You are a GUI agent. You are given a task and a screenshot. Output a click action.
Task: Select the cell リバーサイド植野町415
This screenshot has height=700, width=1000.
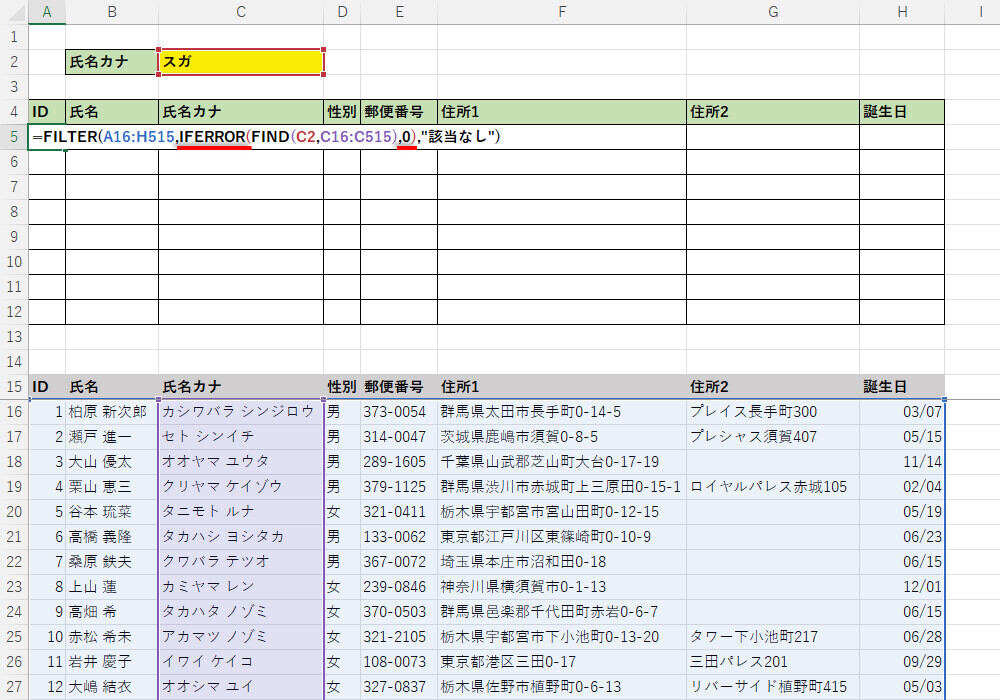click(x=773, y=687)
